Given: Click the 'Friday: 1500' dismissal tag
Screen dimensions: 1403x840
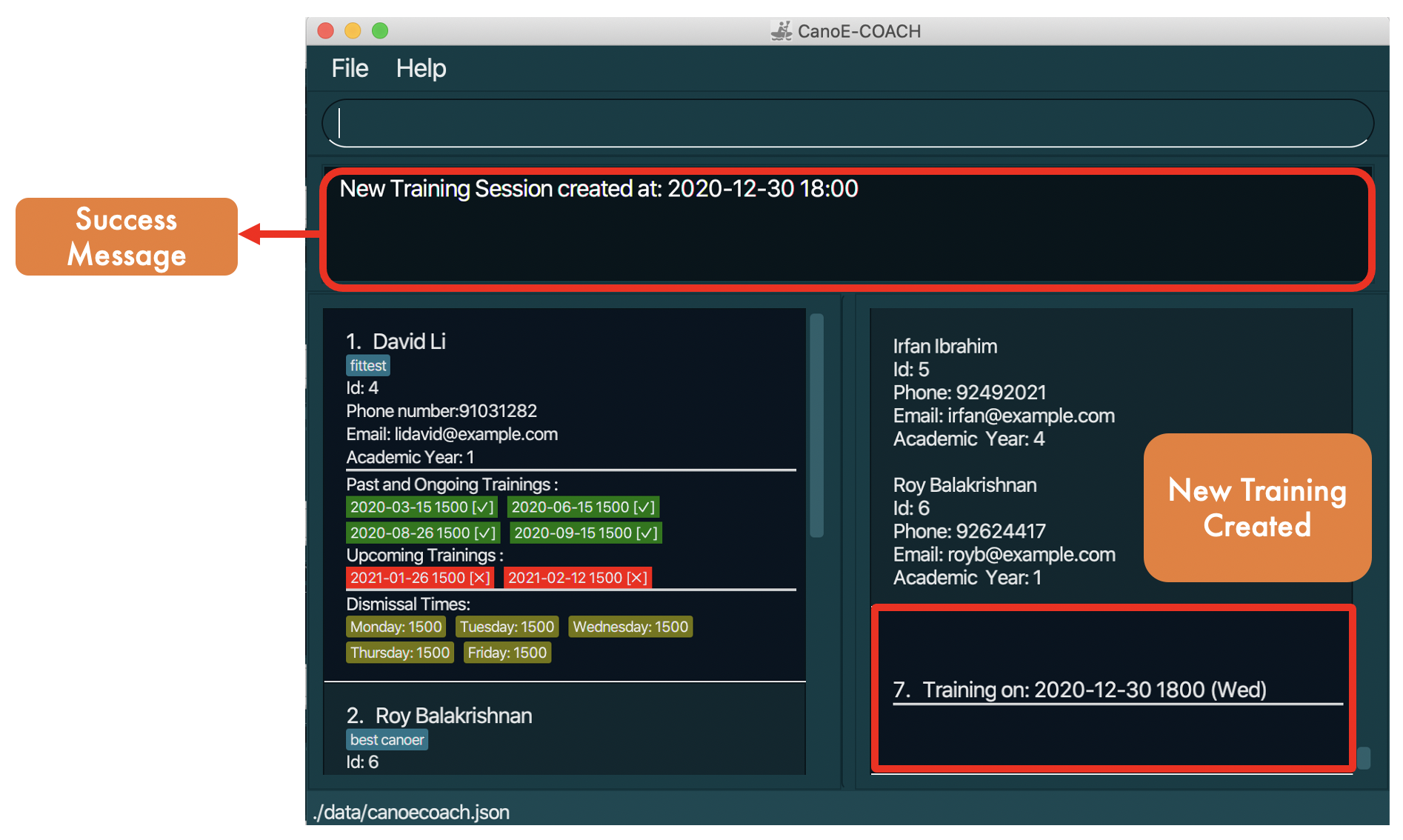Looking at the screenshot, I should coord(507,653).
